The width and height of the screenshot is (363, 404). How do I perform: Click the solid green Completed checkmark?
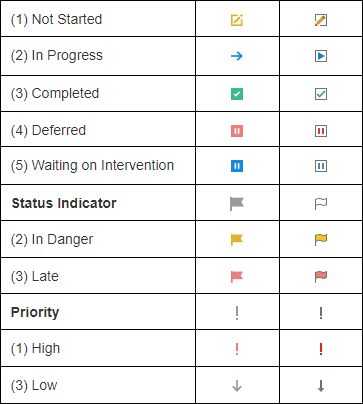point(237,94)
